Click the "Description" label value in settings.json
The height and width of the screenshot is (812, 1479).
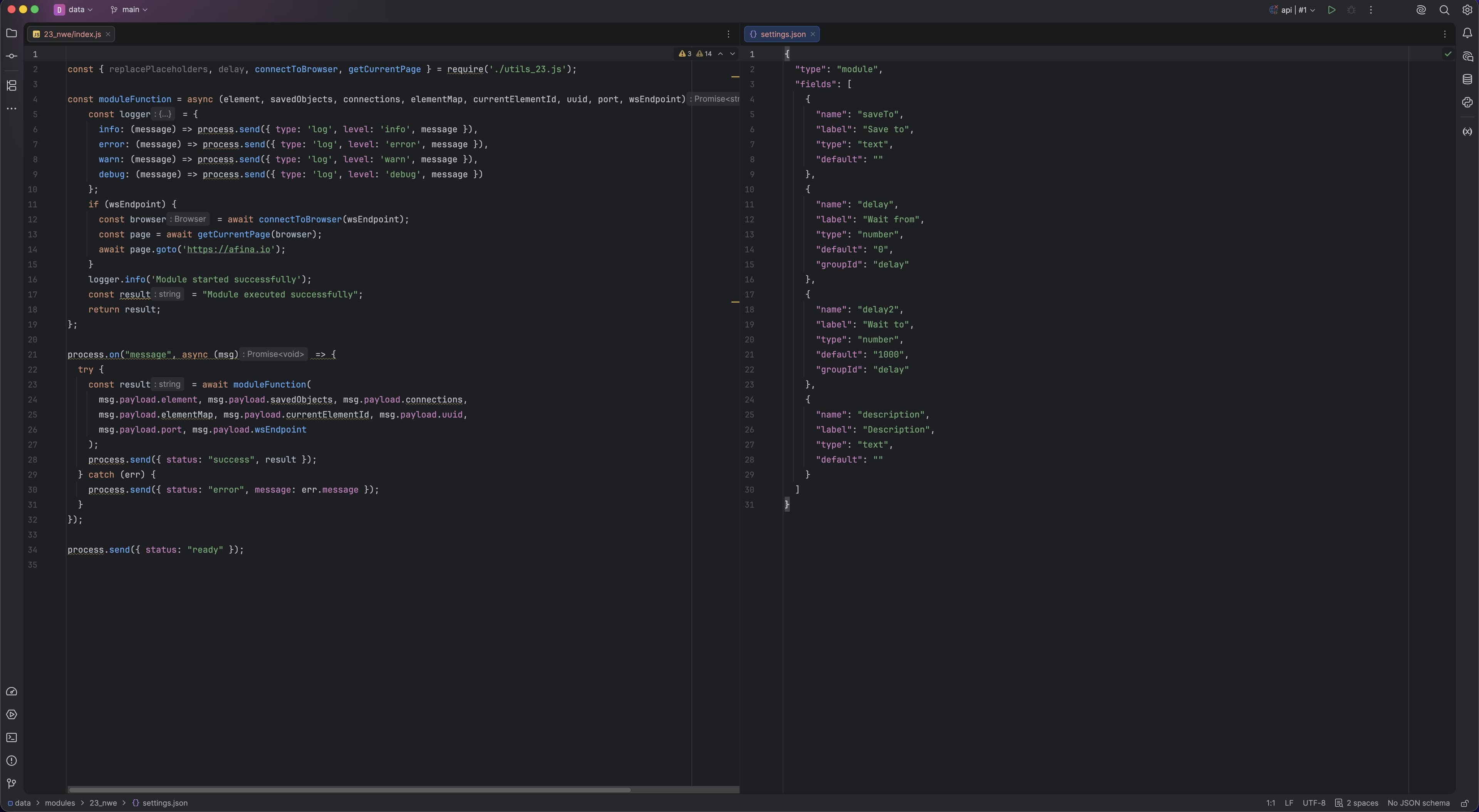tap(896, 430)
